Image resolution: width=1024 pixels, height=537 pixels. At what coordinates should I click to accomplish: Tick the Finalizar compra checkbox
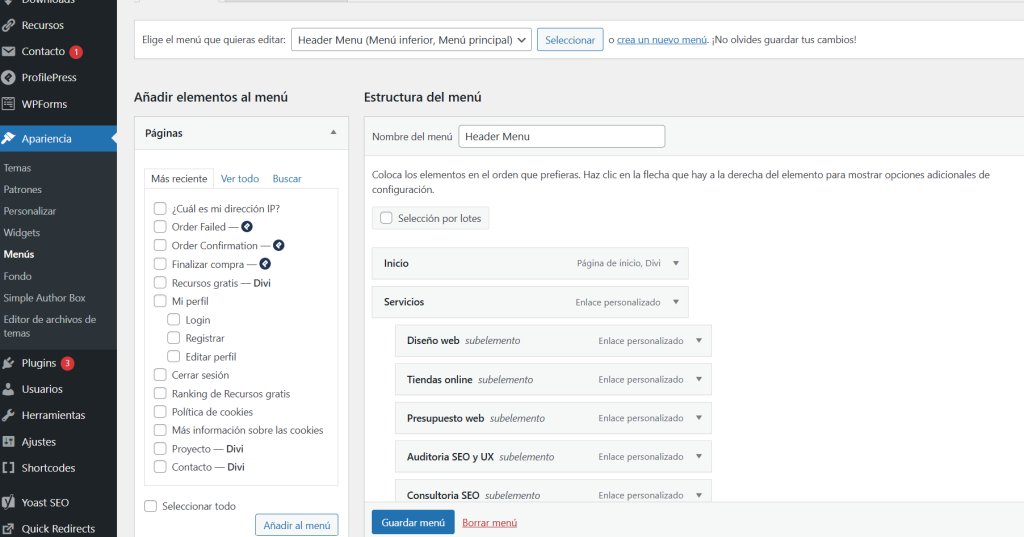pyautogui.click(x=160, y=264)
